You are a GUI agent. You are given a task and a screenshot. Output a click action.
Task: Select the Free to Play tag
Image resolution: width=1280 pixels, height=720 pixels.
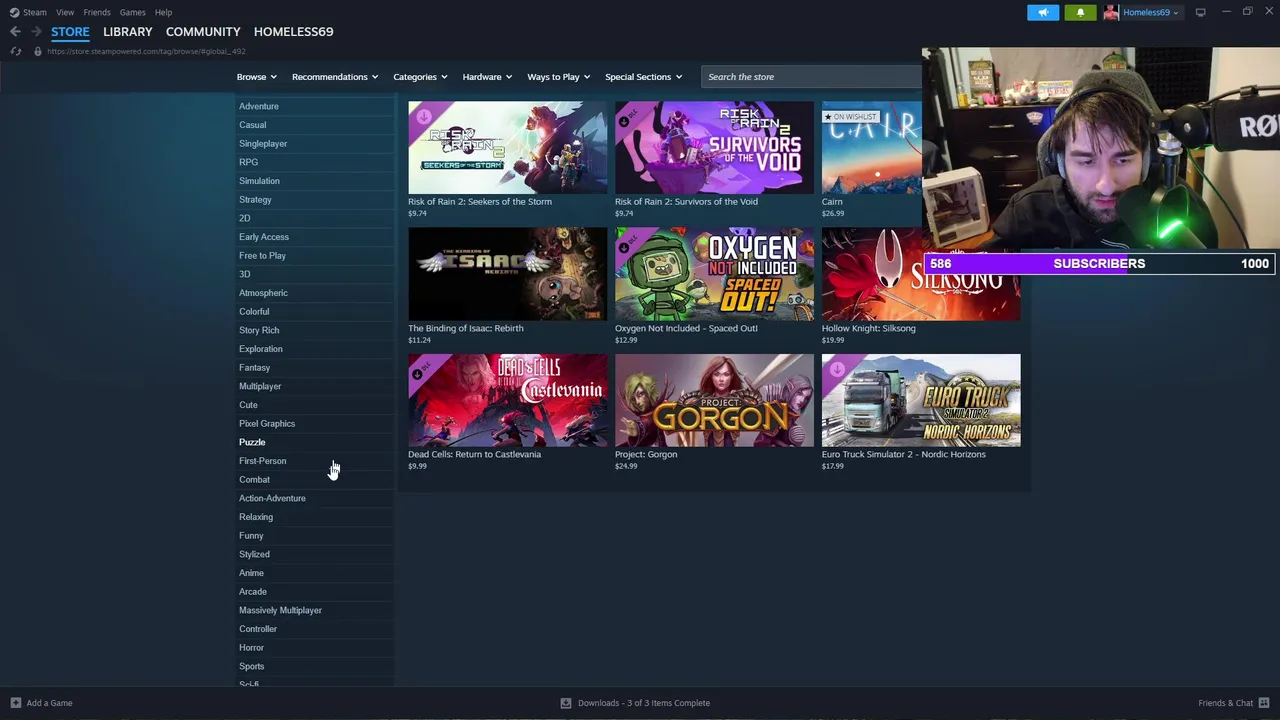(262, 256)
